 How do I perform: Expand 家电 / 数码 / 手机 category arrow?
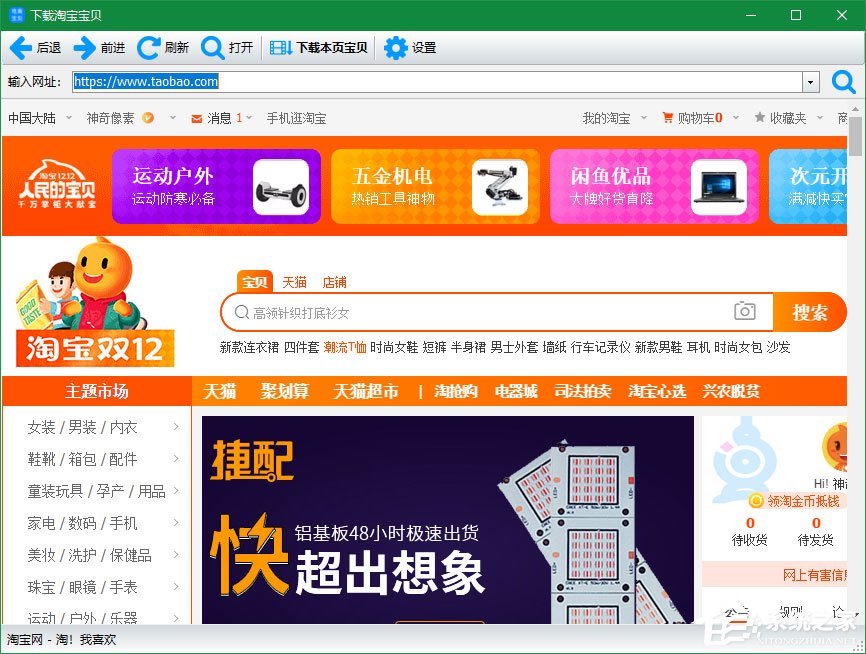176,523
